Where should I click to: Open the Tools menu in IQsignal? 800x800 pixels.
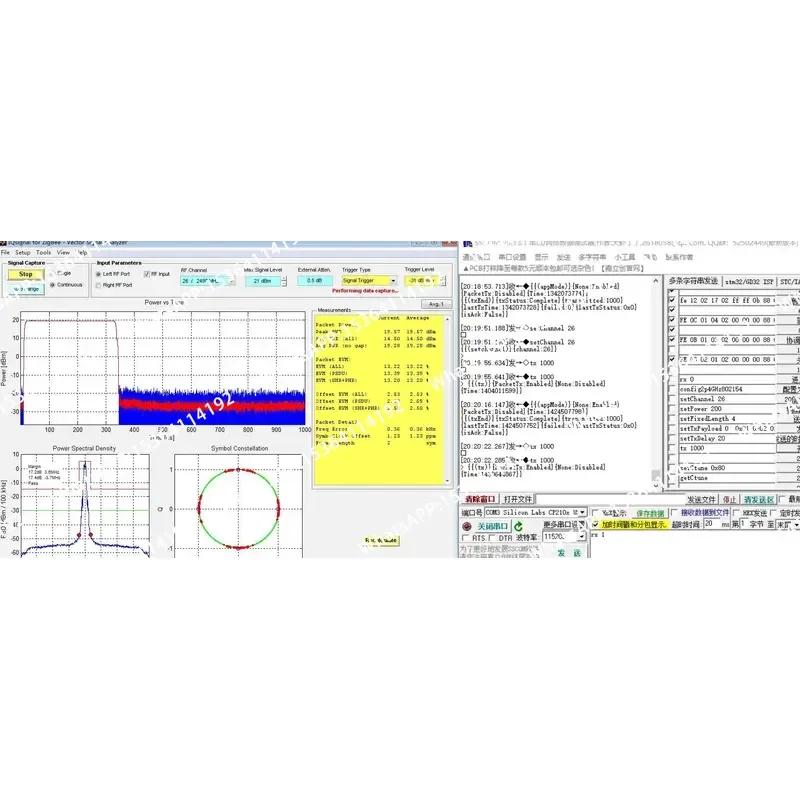click(x=43, y=253)
